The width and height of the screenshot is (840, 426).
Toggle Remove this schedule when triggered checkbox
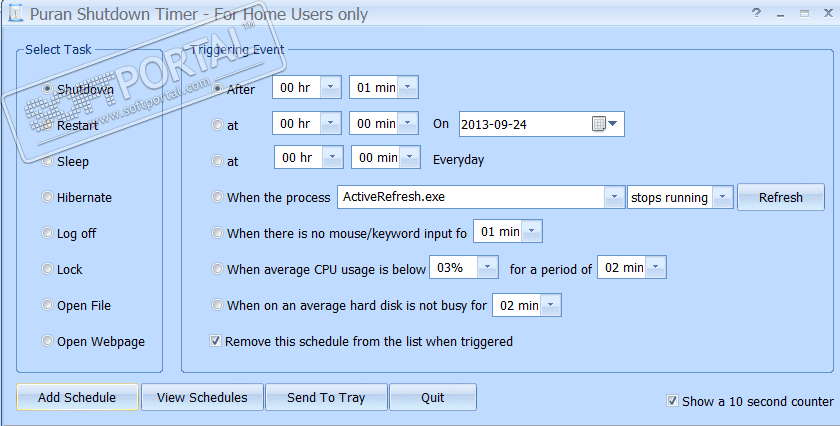pos(215,341)
